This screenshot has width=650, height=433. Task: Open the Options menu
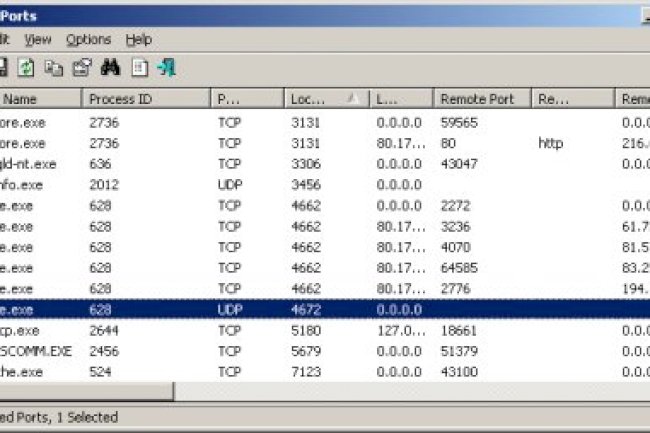click(x=88, y=40)
